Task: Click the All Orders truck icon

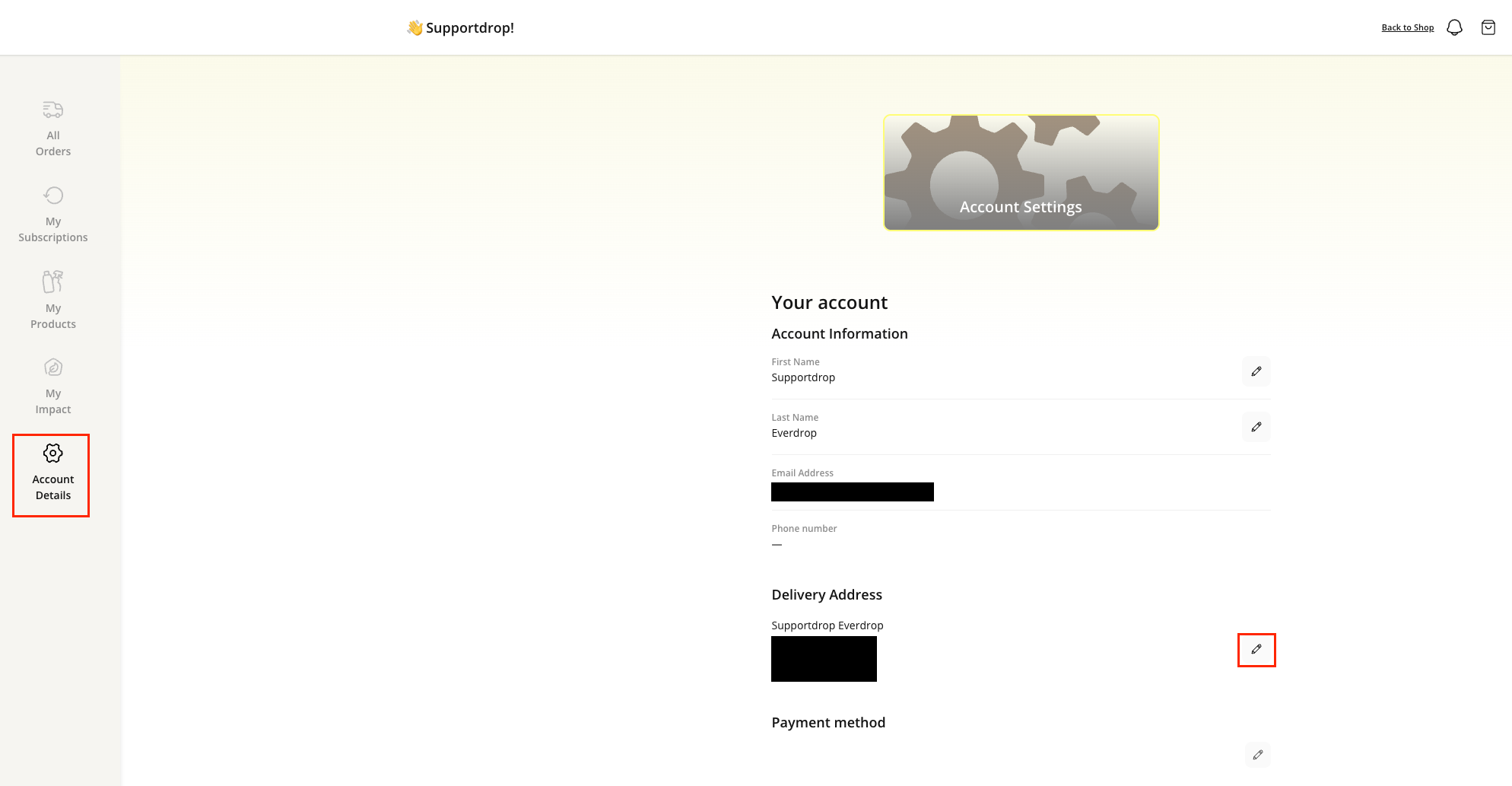Action: (x=53, y=110)
